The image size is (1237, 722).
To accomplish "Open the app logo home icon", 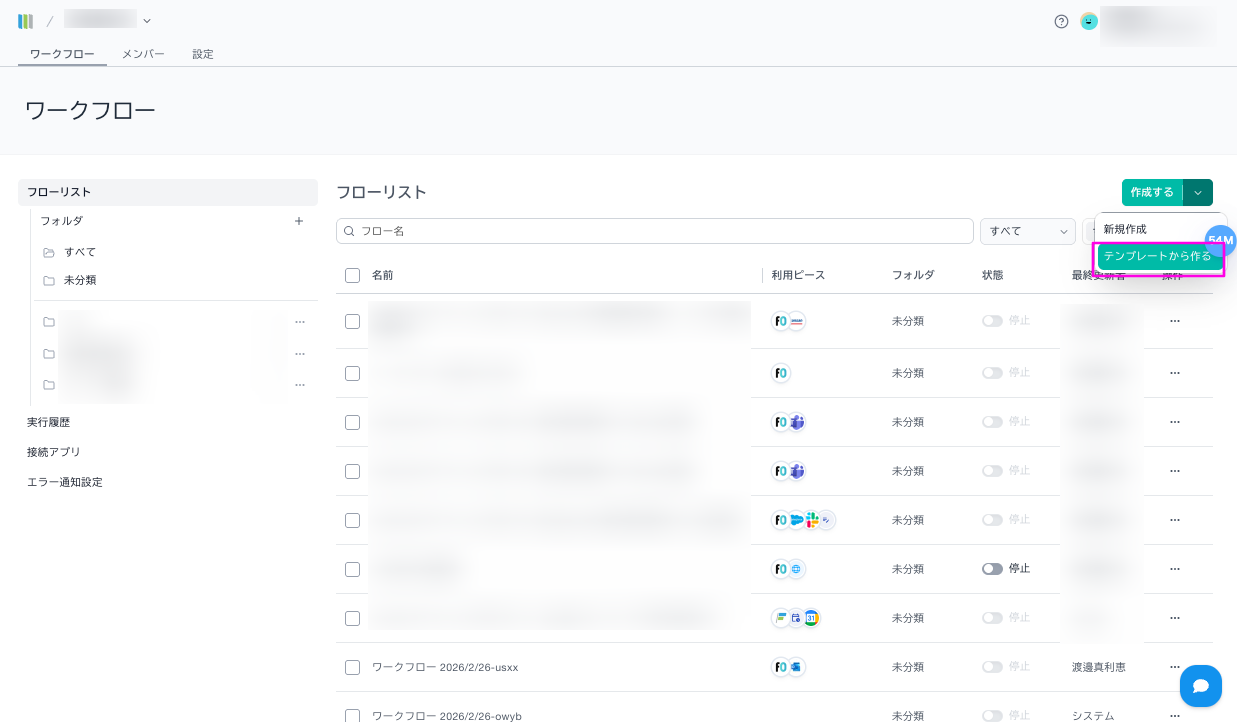I will [x=26, y=21].
